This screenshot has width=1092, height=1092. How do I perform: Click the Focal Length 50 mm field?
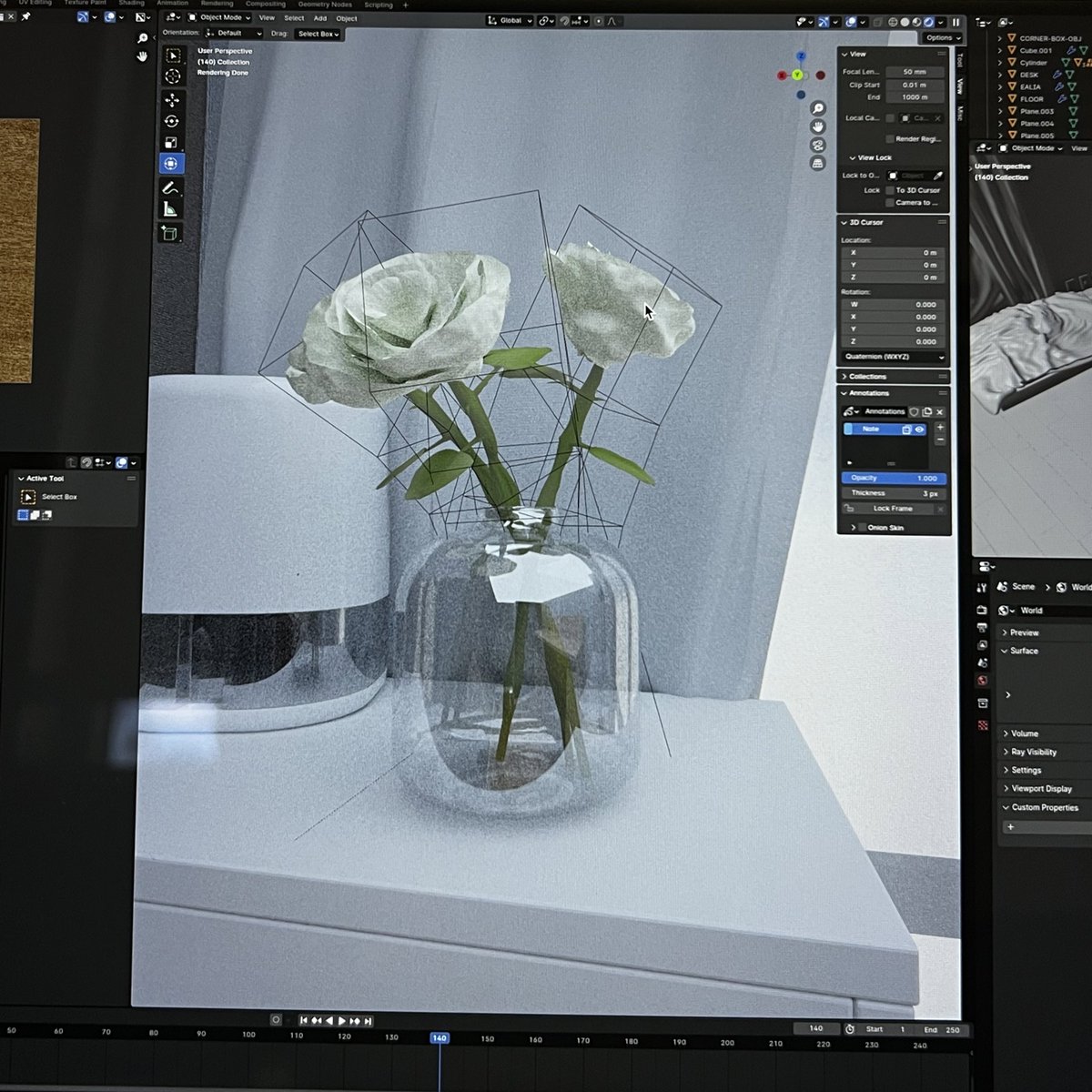914,72
